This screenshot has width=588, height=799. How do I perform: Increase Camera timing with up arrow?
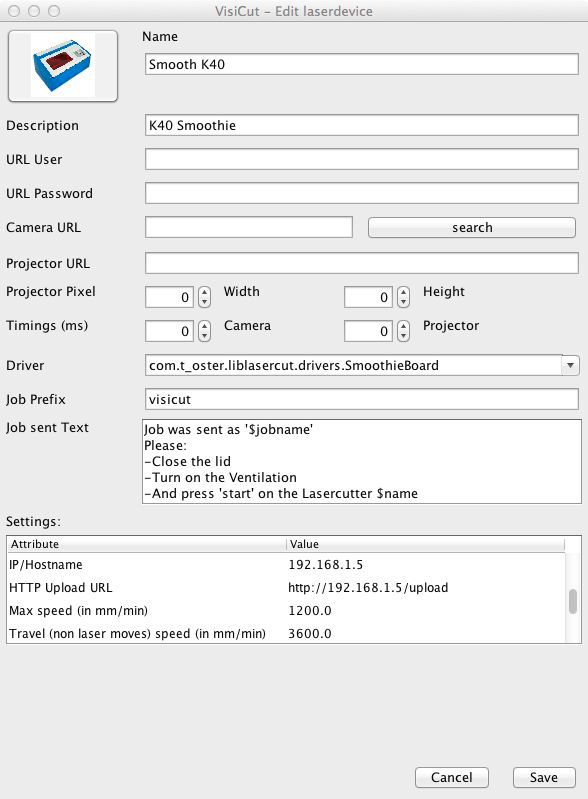pos(204,326)
